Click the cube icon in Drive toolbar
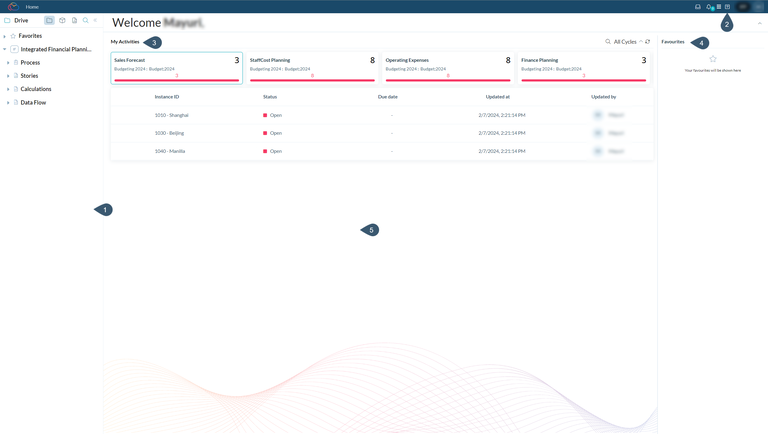The height and width of the screenshot is (434, 768). click(62, 20)
